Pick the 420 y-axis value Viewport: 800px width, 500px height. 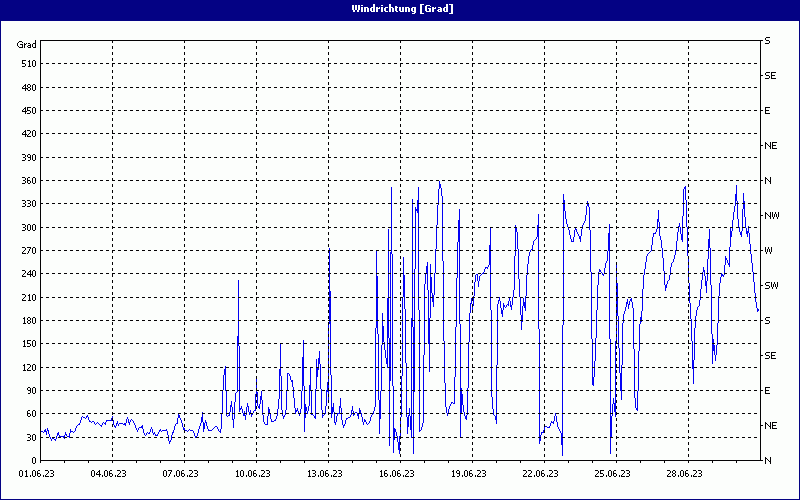coord(29,134)
